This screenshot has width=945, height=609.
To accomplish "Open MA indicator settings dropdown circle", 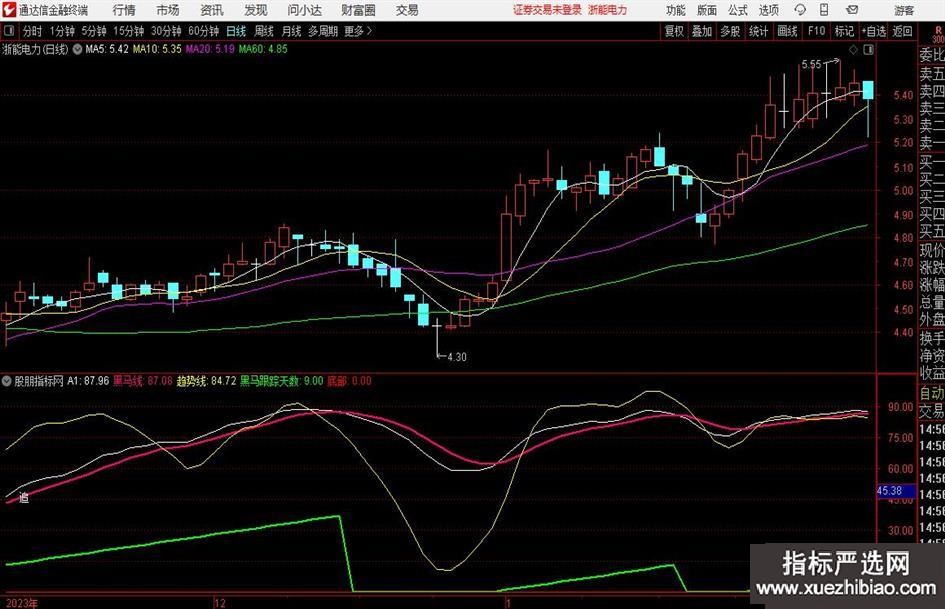I will (x=77, y=49).
